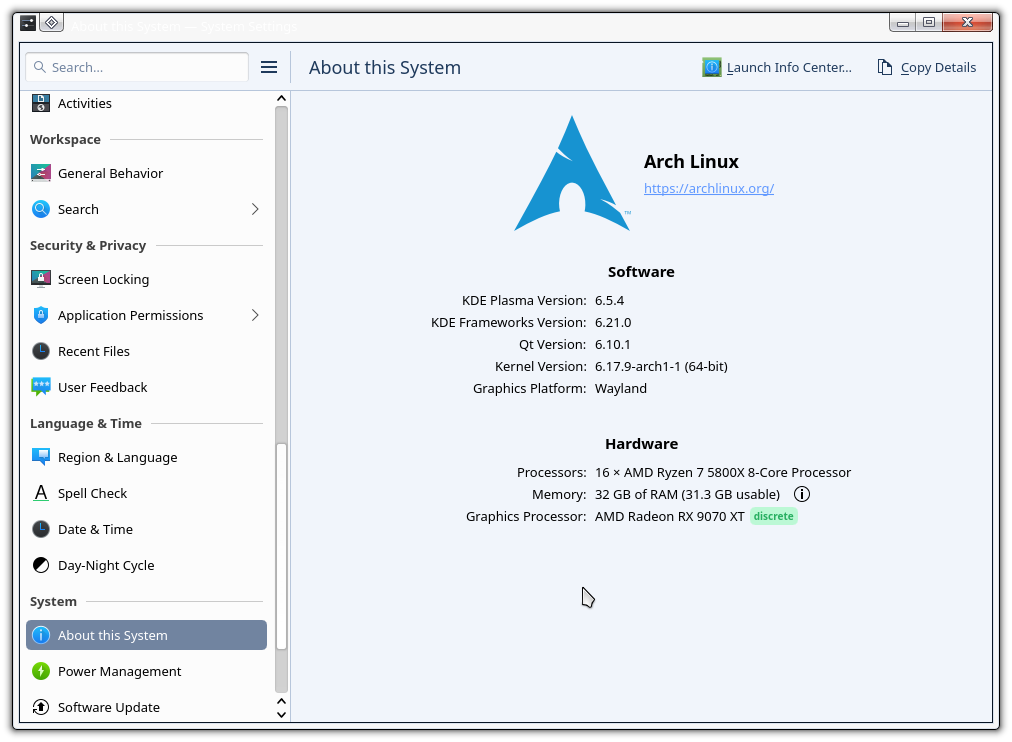1012x742 pixels.
Task: Click the Screen Locking icon
Action: click(x=41, y=279)
